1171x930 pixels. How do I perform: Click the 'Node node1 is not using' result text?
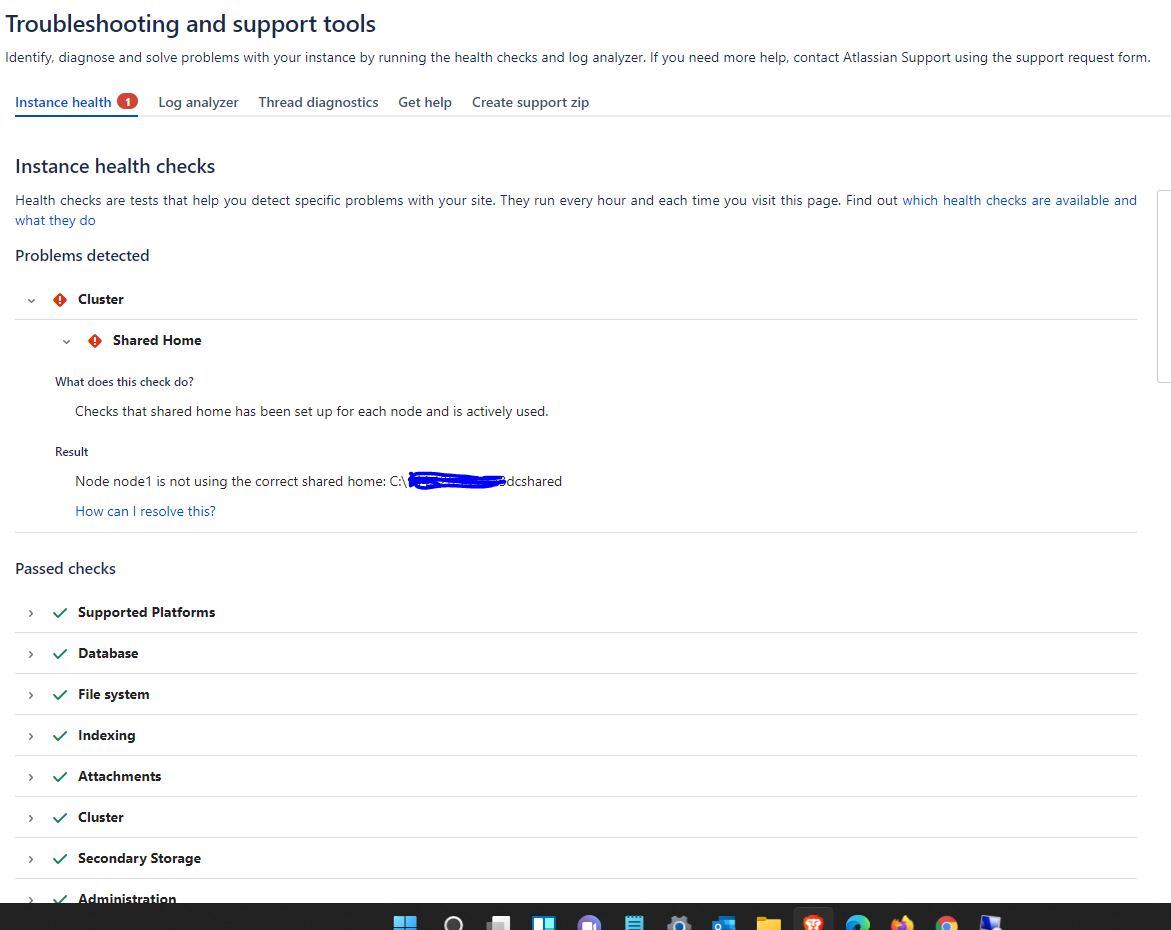[x=318, y=482]
